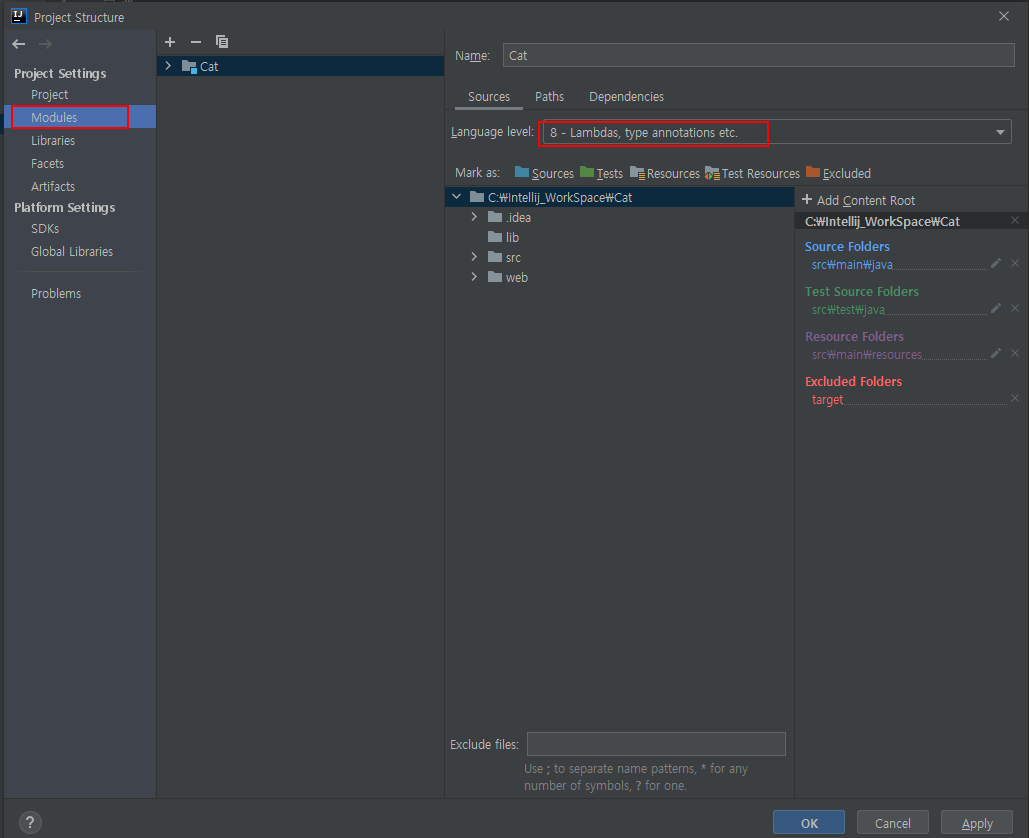The image size is (1029, 838).
Task: Click the Apply button
Action: (976, 823)
